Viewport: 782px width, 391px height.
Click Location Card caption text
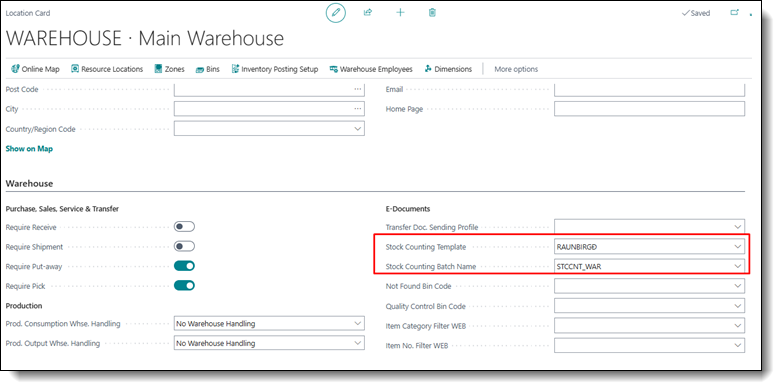click(x=28, y=13)
